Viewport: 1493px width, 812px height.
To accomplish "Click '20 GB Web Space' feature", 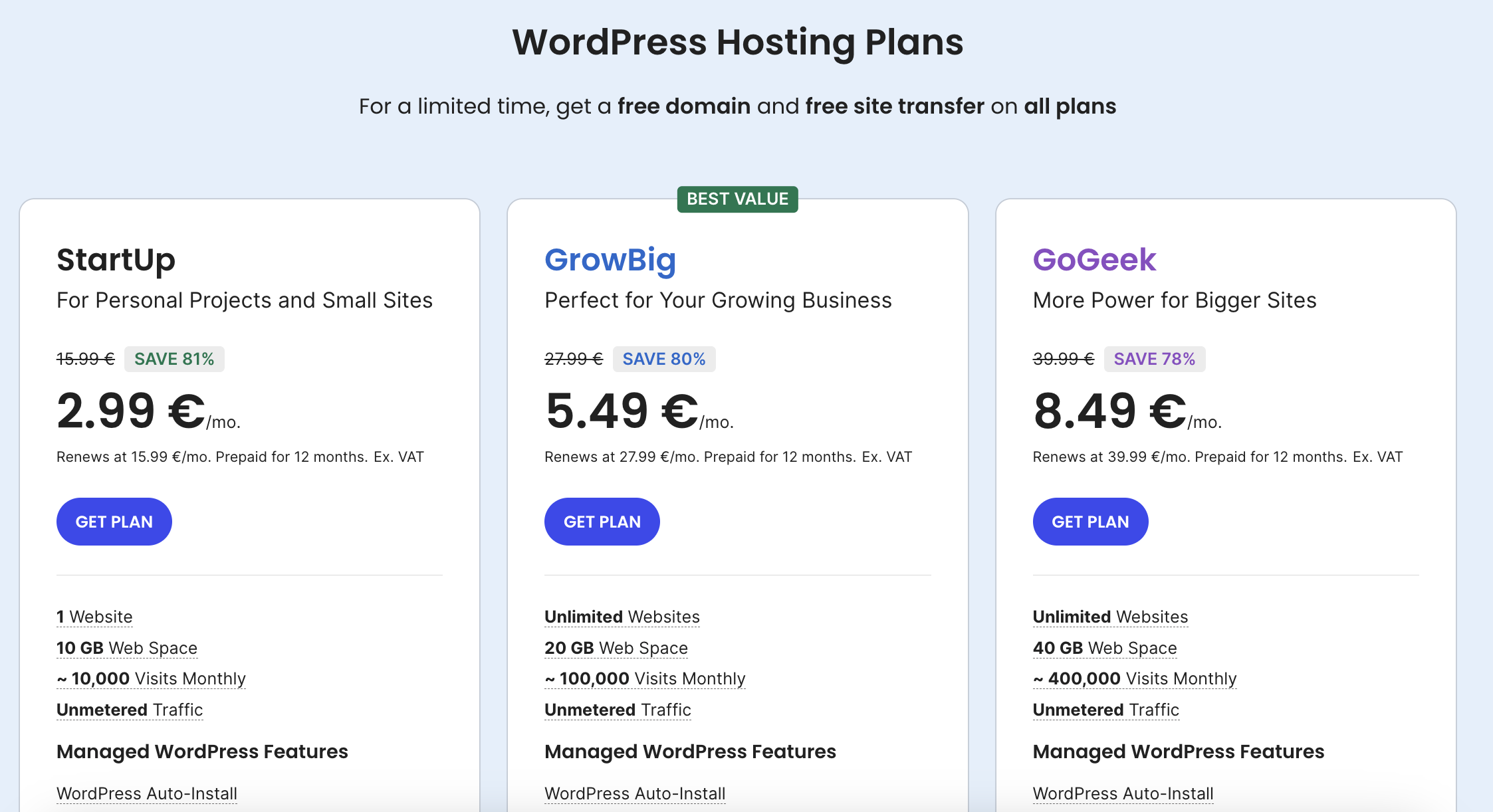I will (x=616, y=648).
